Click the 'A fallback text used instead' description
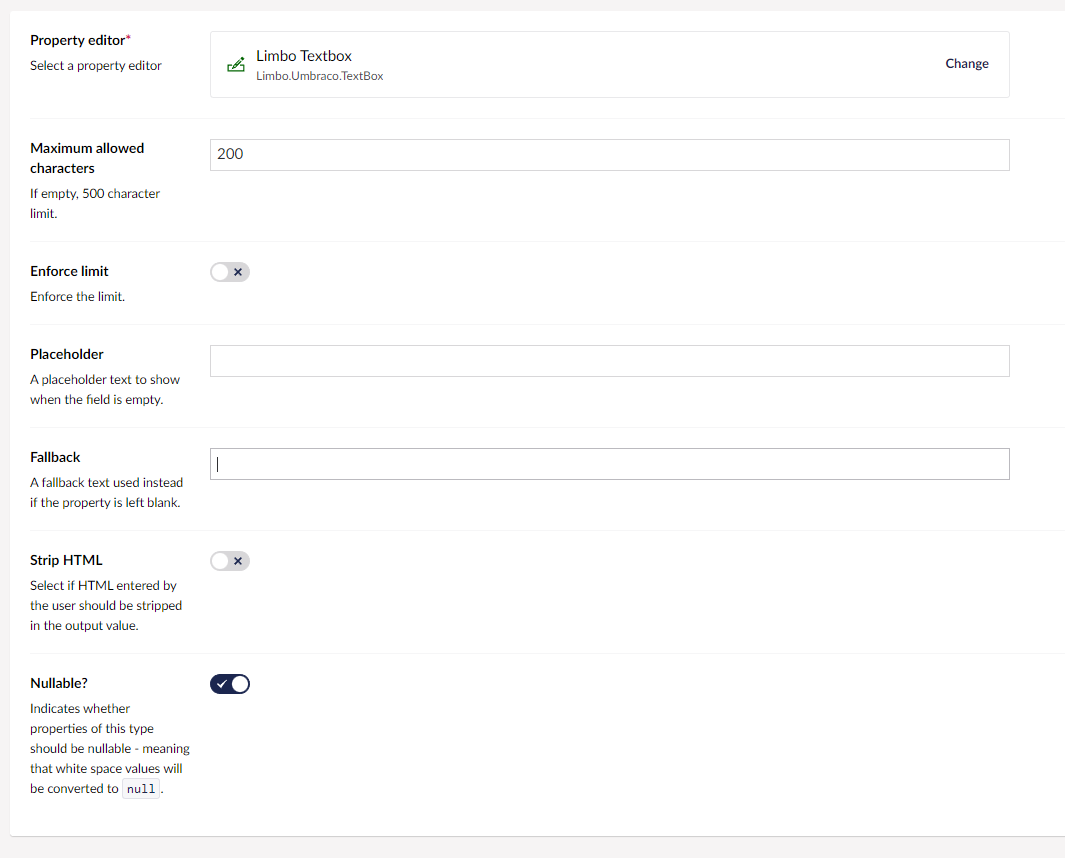 (107, 493)
